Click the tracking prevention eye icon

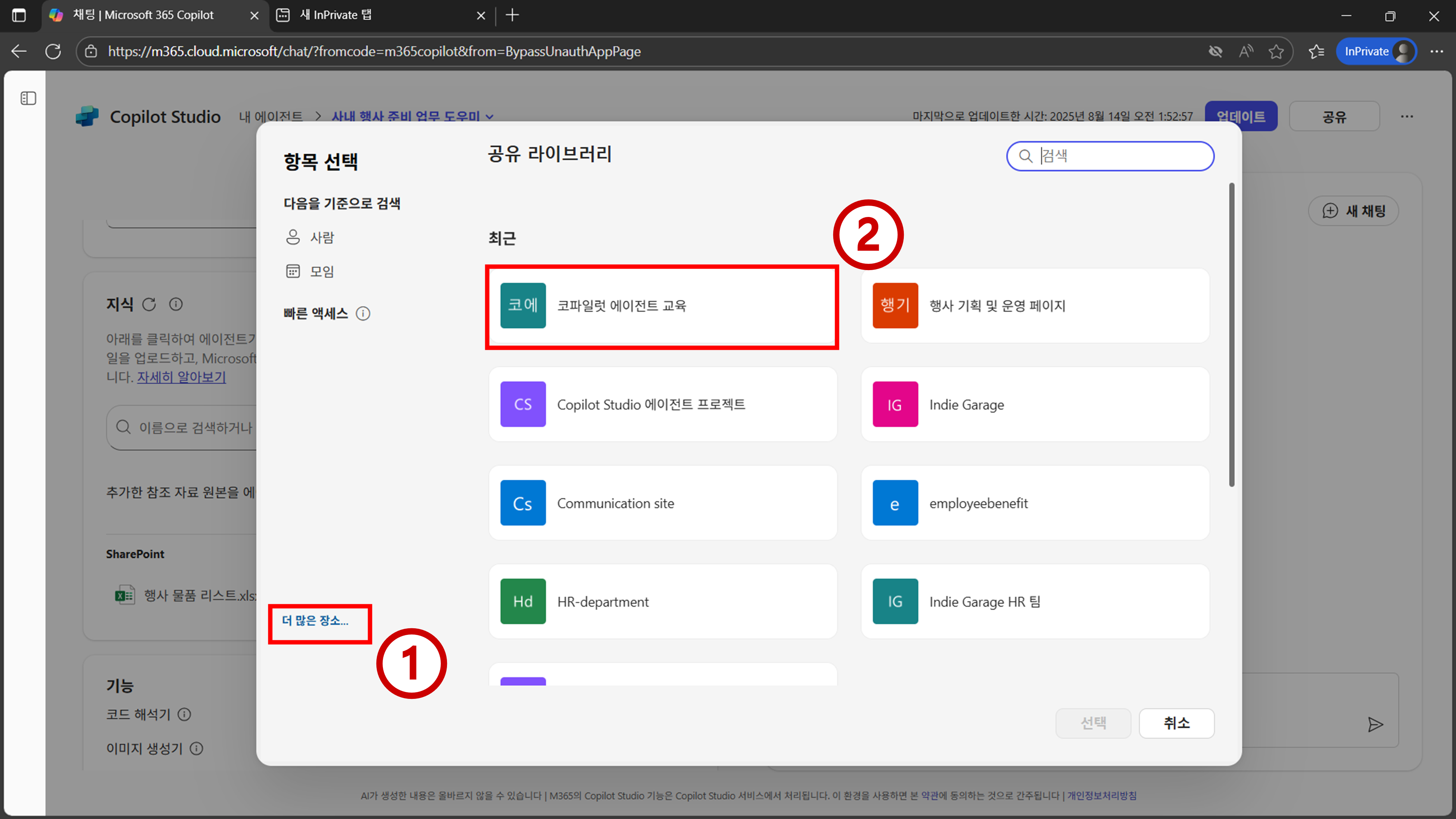coord(1215,51)
